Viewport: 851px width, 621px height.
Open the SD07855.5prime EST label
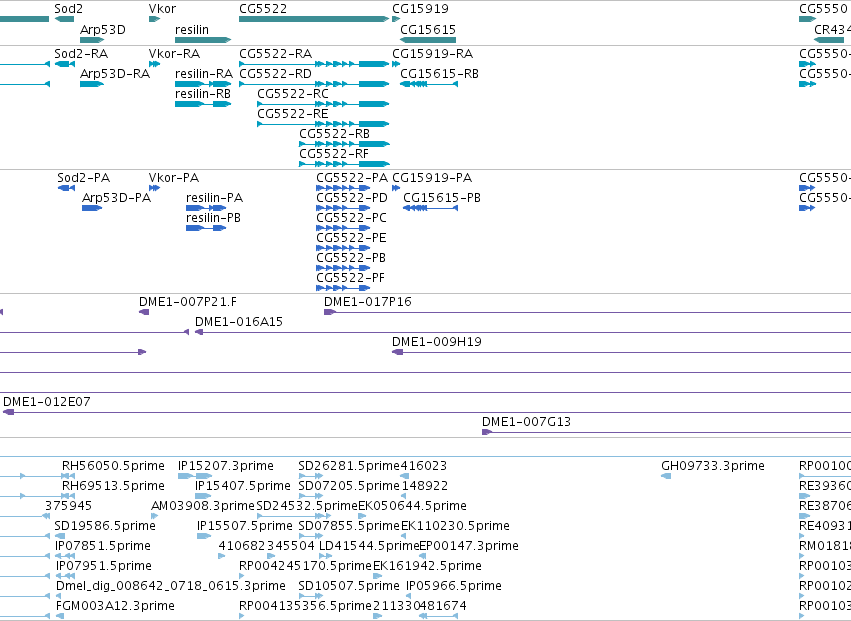[x=349, y=527]
